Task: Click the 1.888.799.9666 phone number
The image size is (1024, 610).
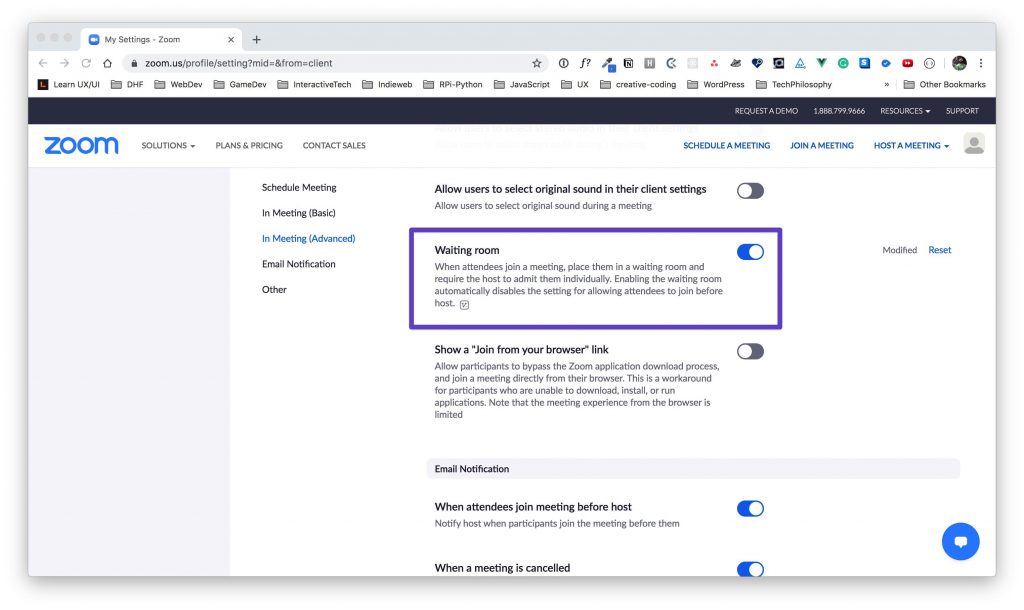Action: (x=839, y=110)
